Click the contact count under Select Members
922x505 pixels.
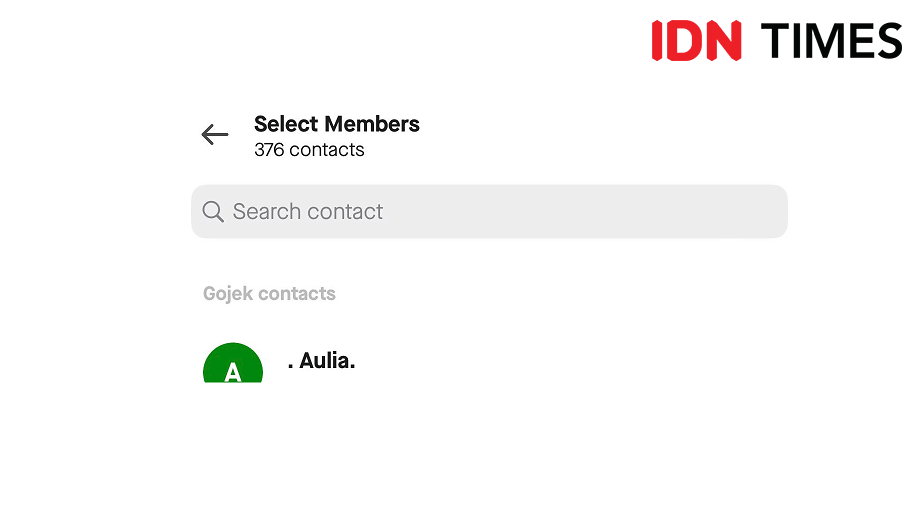click(309, 150)
